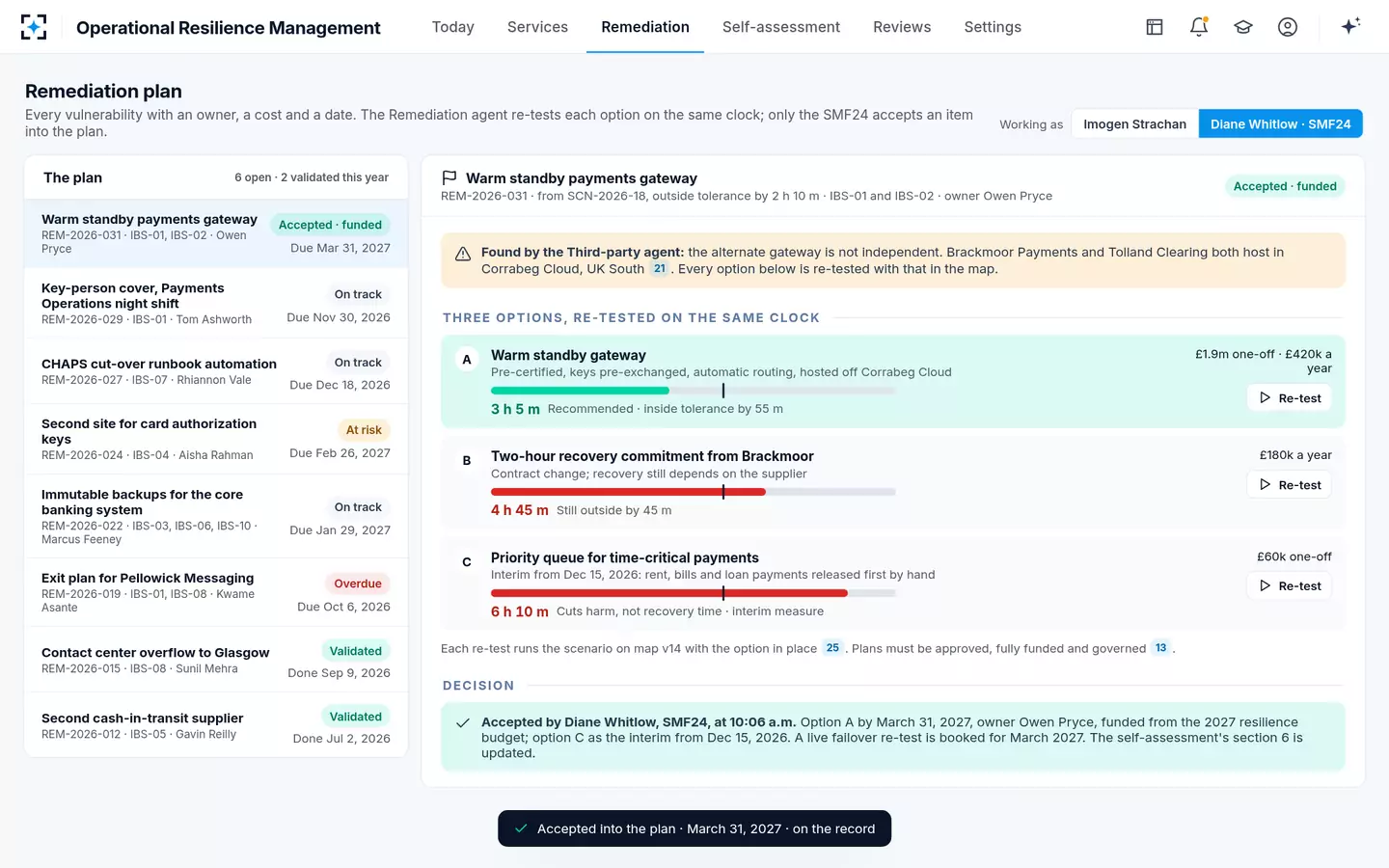Click '6 open · 2 validated this year' text

point(312,177)
